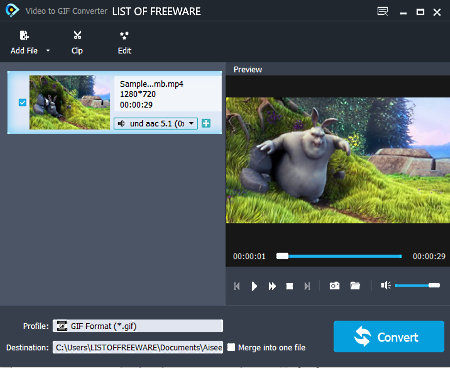Click the Destination path field
Image resolution: width=450 pixels, height=368 pixels.
[x=138, y=347]
